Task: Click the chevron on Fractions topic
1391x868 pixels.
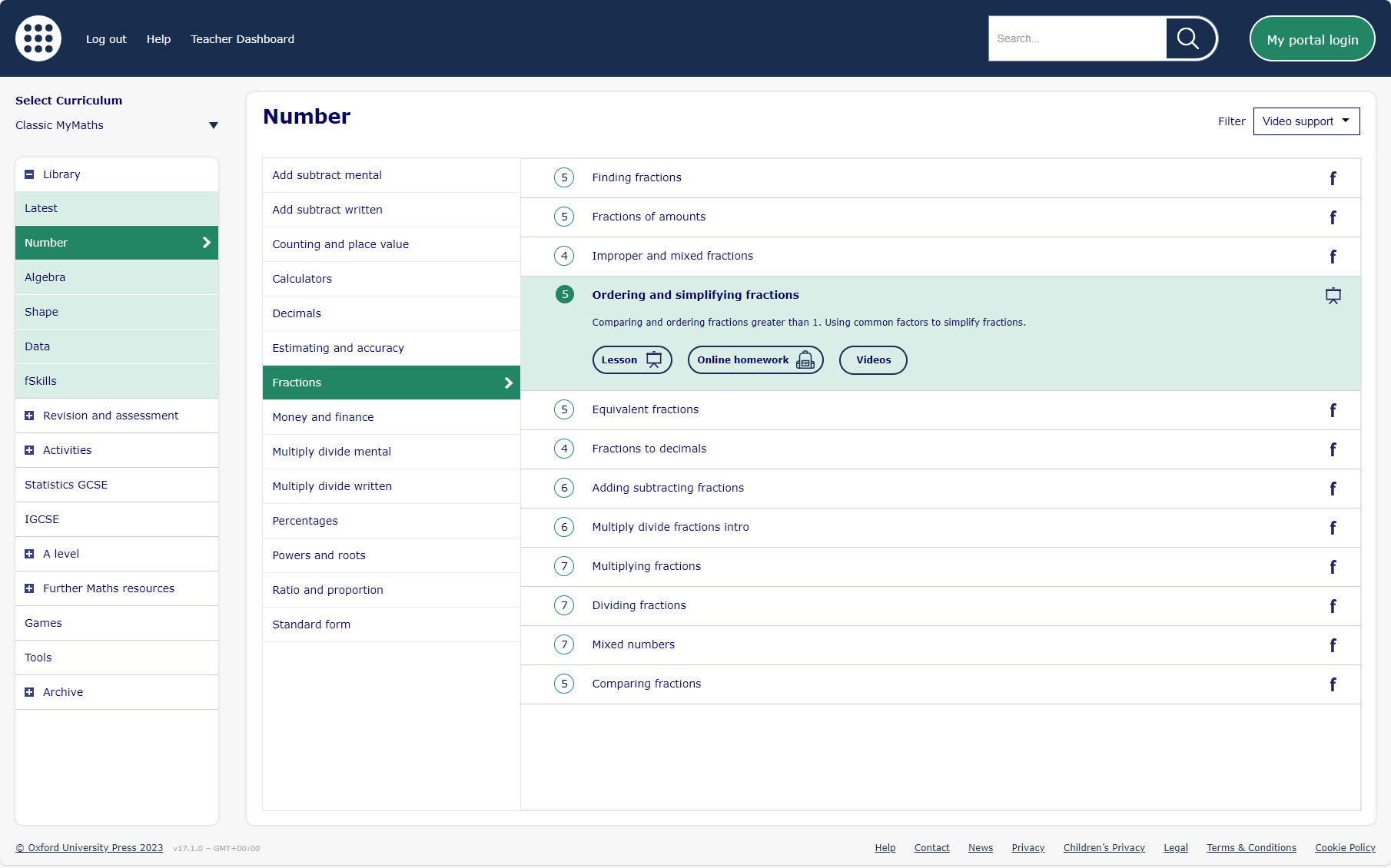Action: pos(508,383)
